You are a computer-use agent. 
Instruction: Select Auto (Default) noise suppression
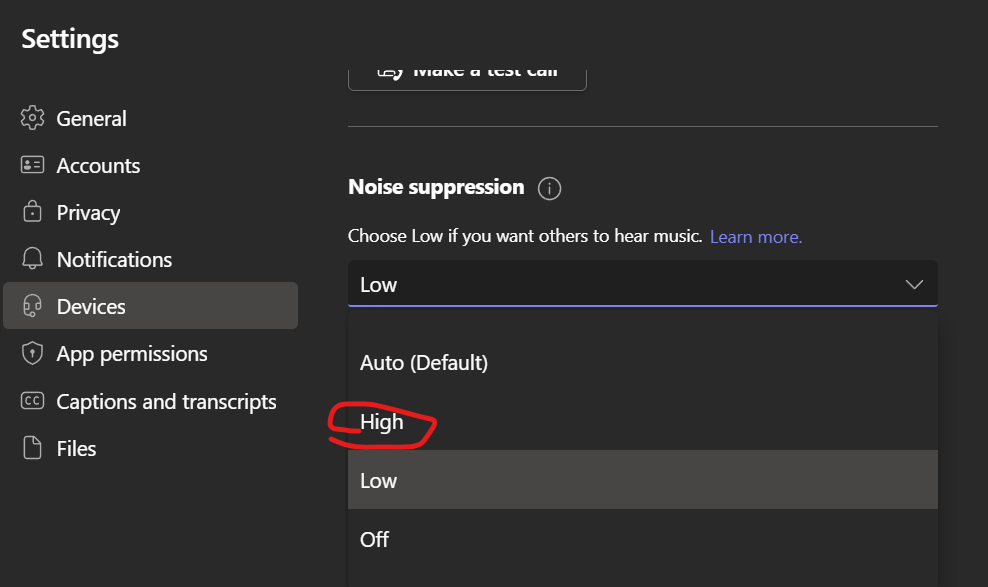coord(424,362)
